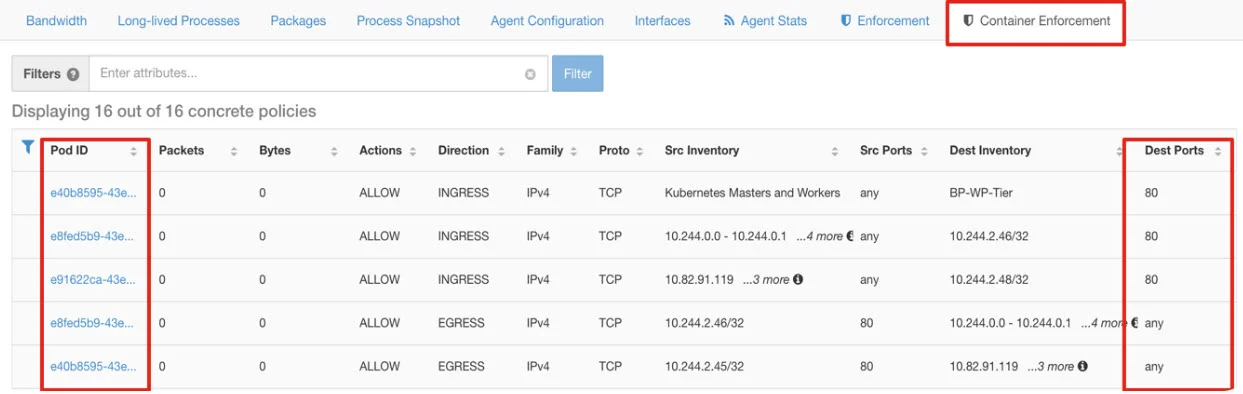This screenshot has width=1243, height=394.
Task: Sort by Pod ID using sort arrows
Action: point(134,151)
